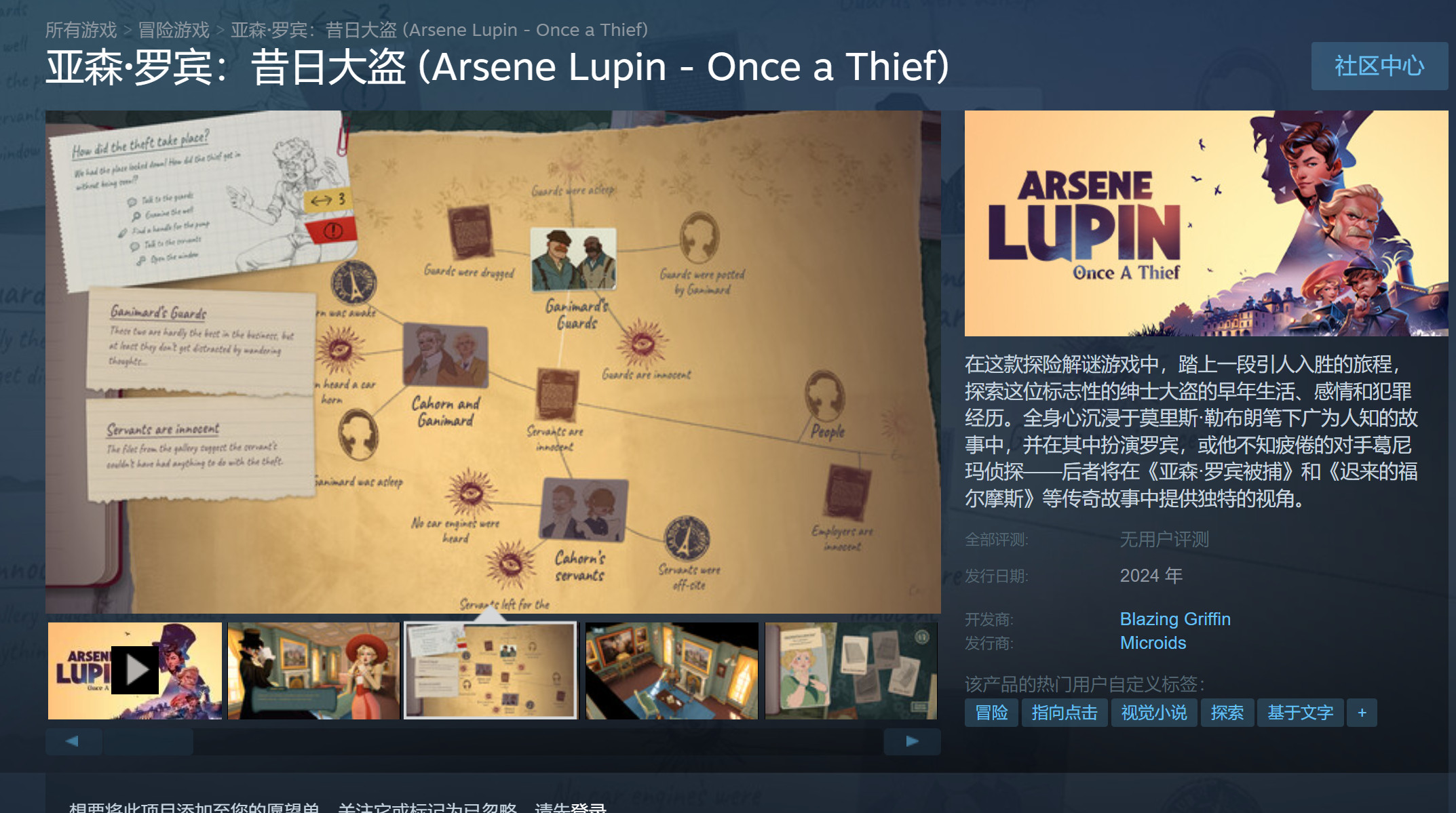
Task: Select the 冒险 tag
Action: pos(991,713)
